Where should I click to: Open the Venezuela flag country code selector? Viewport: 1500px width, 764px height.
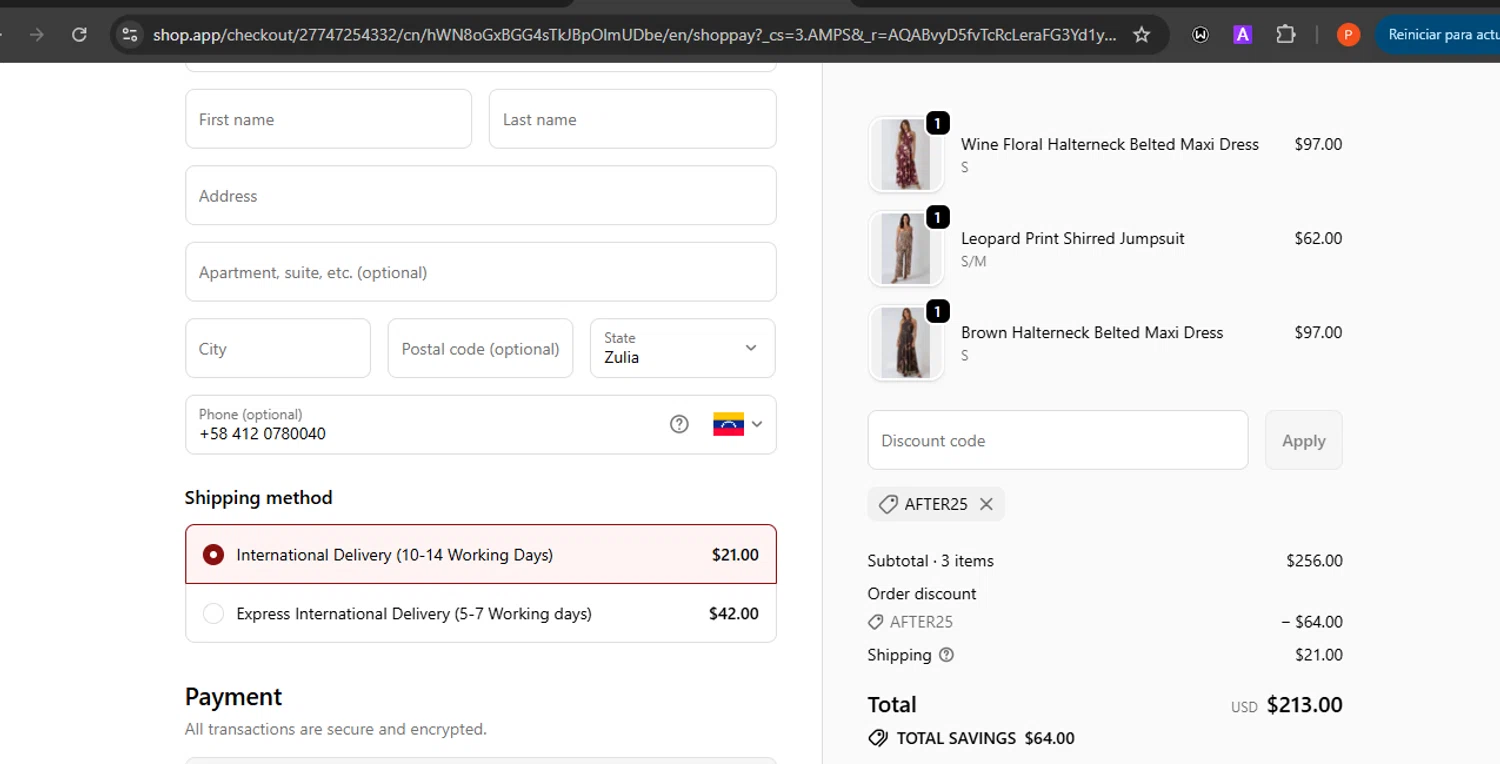pyautogui.click(x=738, y=424)
